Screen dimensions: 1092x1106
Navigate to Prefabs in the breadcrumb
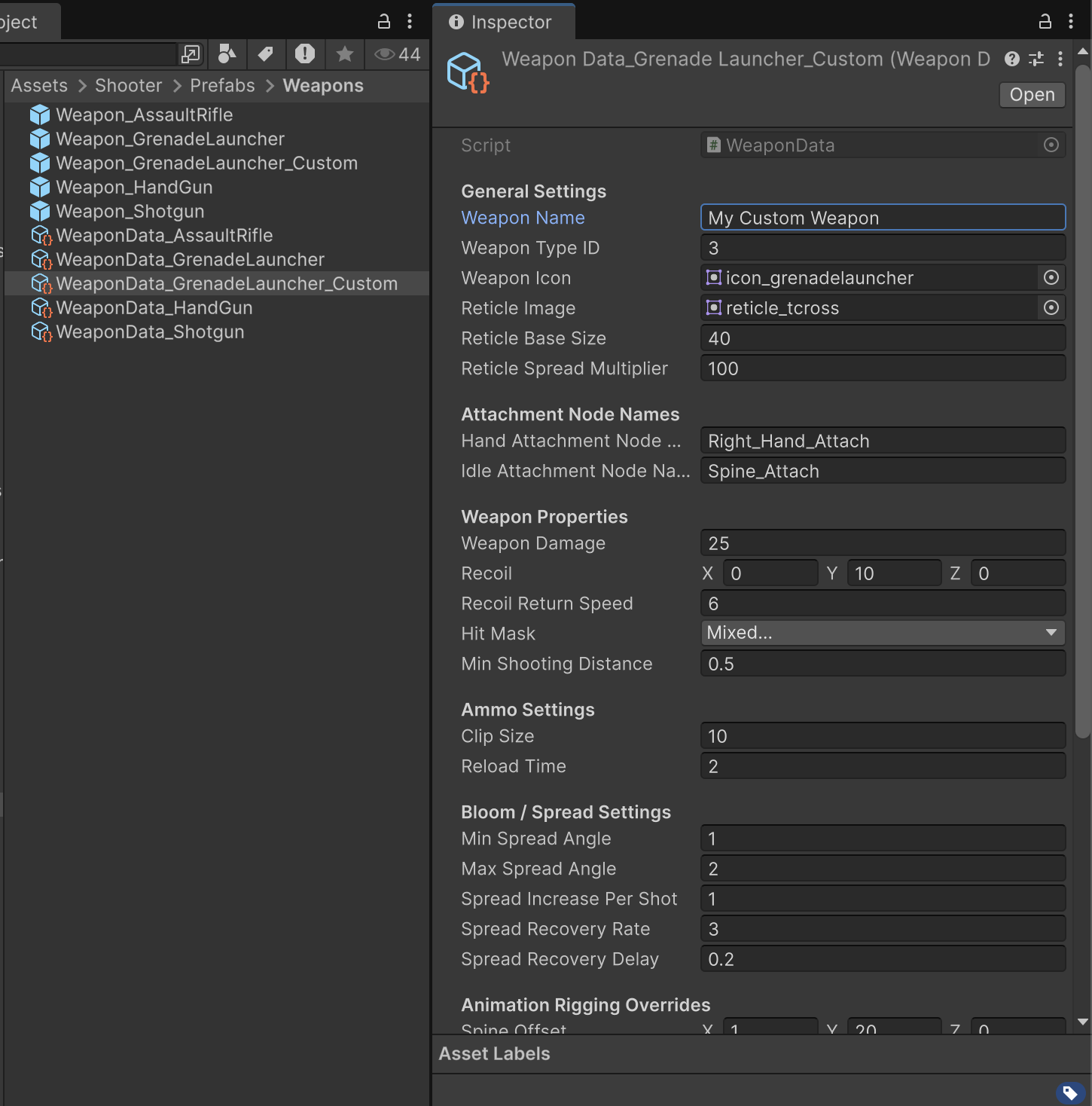coord(222,86)
